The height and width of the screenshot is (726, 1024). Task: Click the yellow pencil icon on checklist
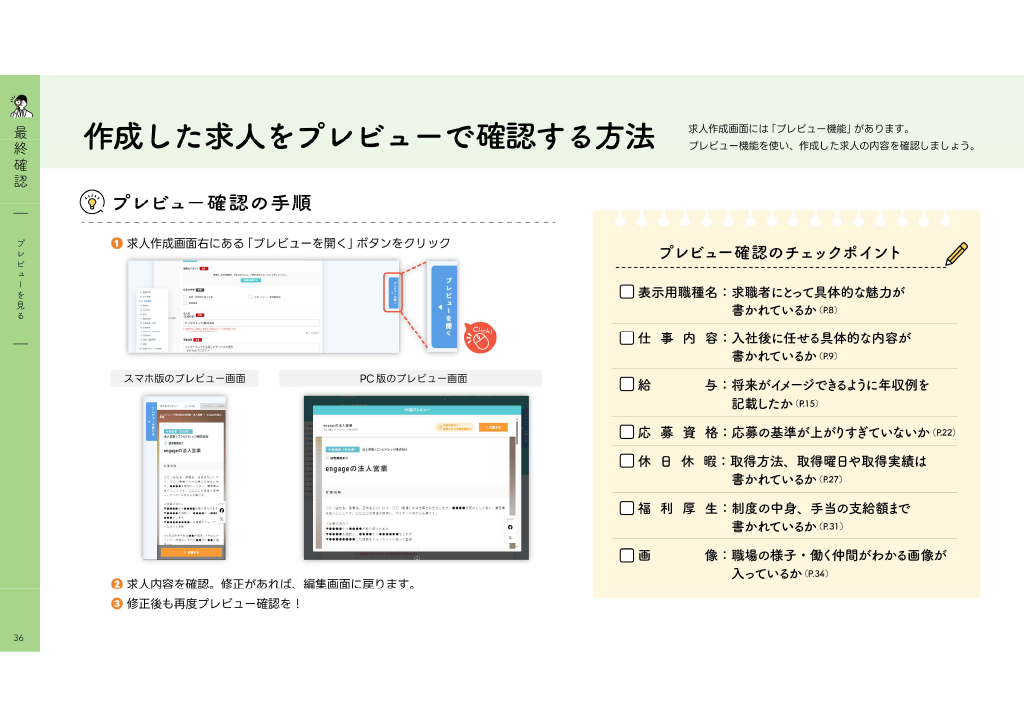[956, 254]
